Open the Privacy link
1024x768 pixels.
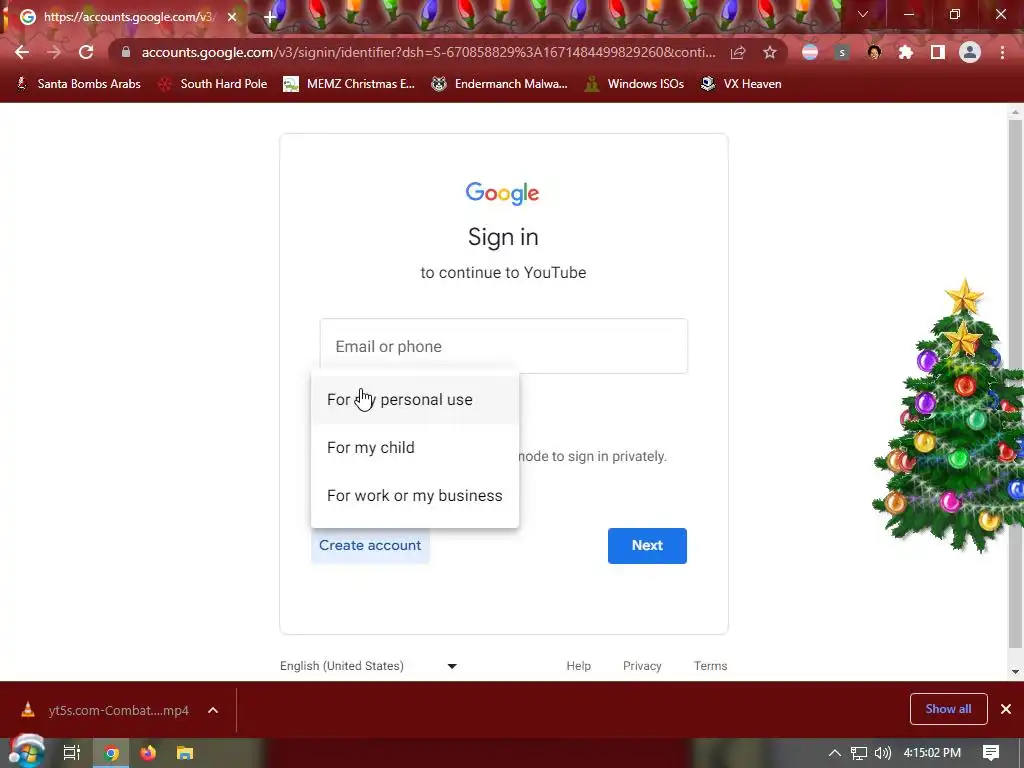pyautogui.click(x=642, y=666)
